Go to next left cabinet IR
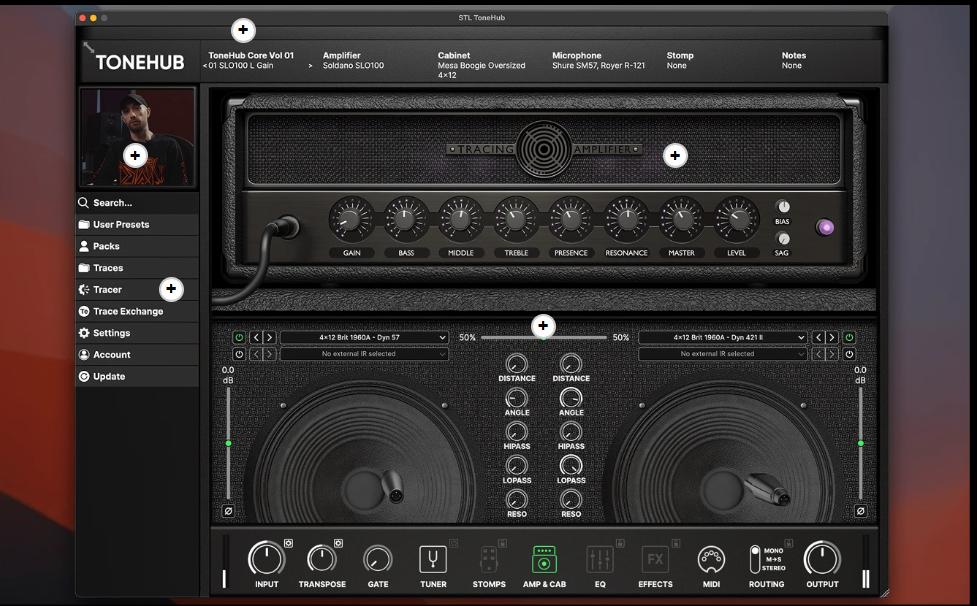The height and width of the screenshot is (606, 977). click(269, 338)
